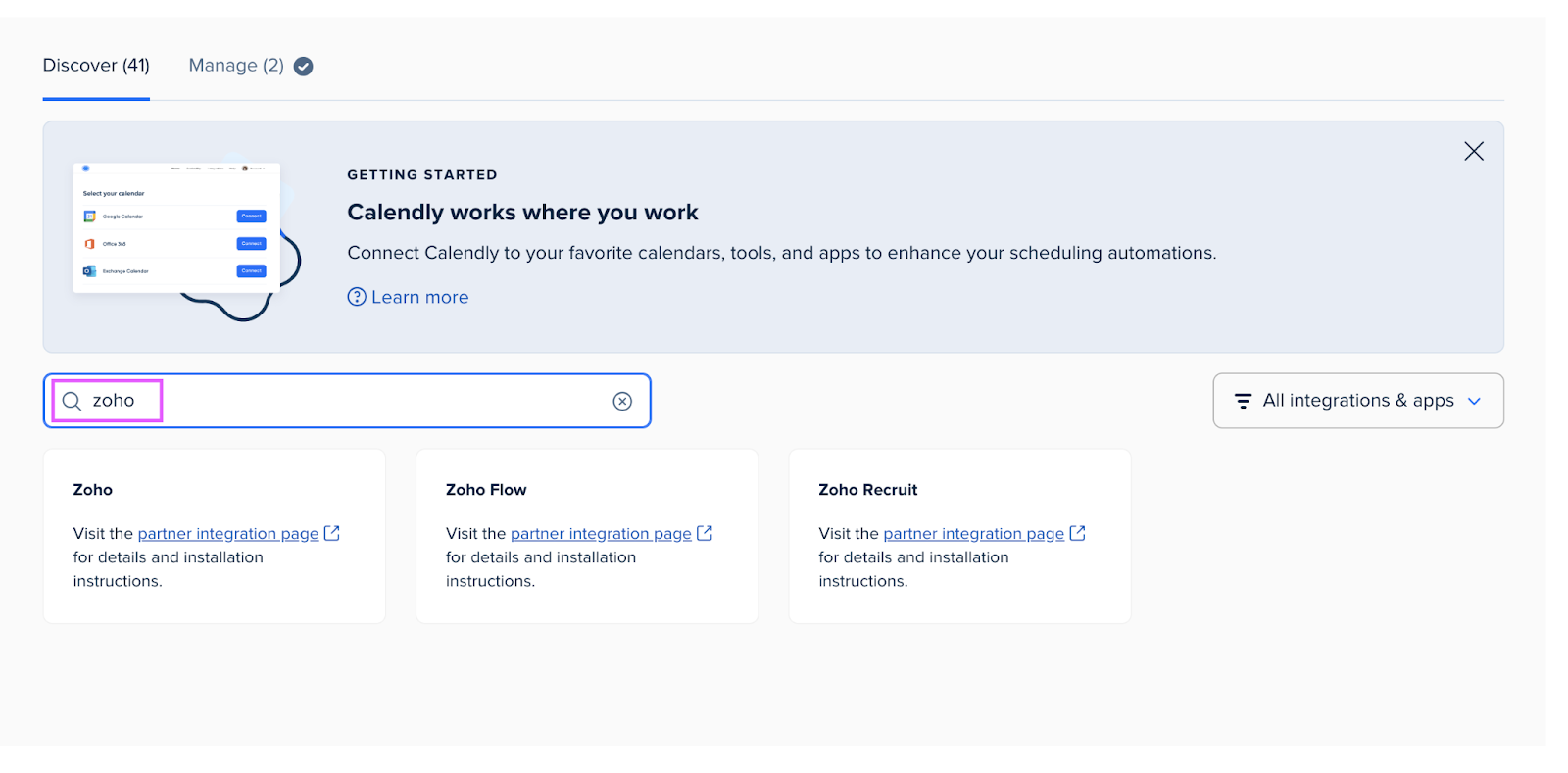Click external link icon in Zoho Recruit card

tap(1077, 533)
